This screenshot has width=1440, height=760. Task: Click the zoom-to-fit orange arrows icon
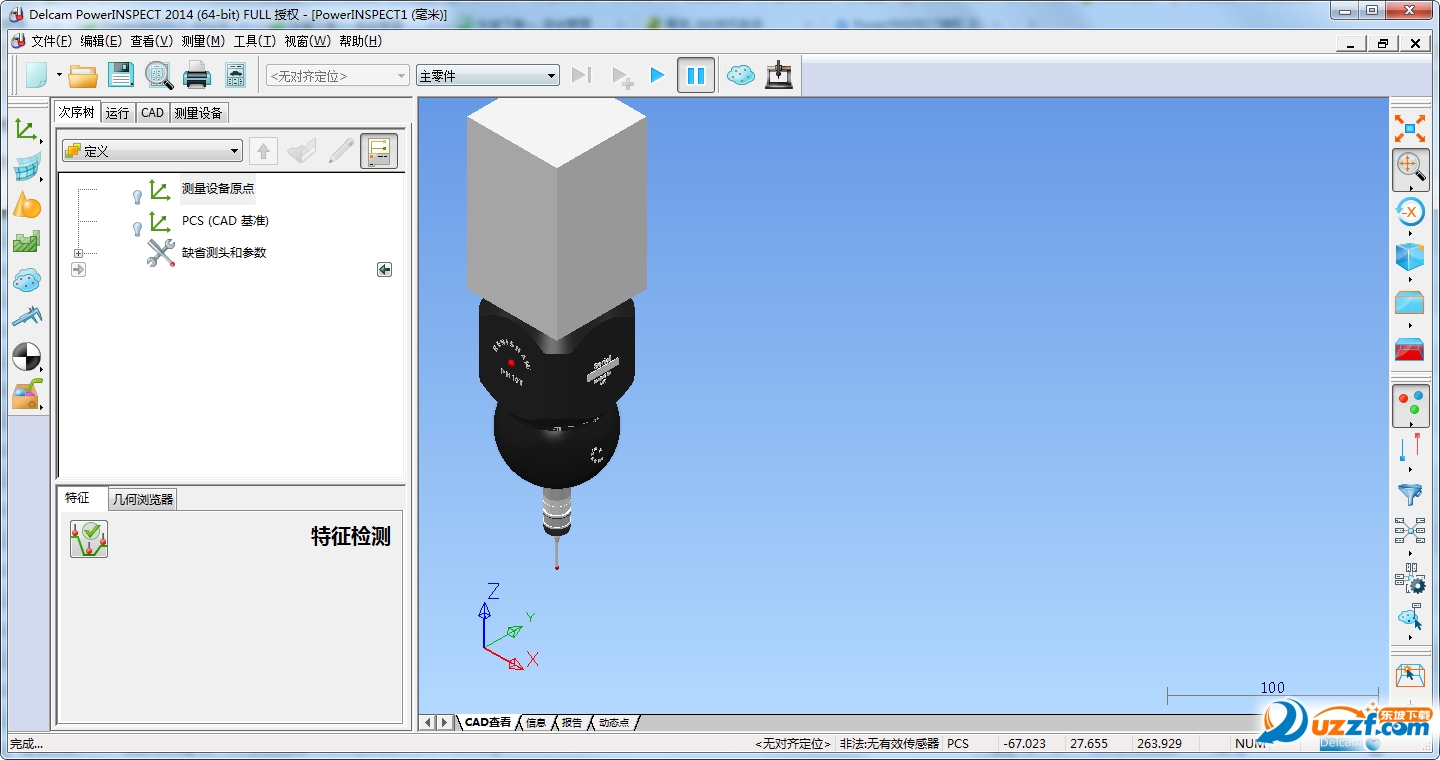(x=1410, y=128)
